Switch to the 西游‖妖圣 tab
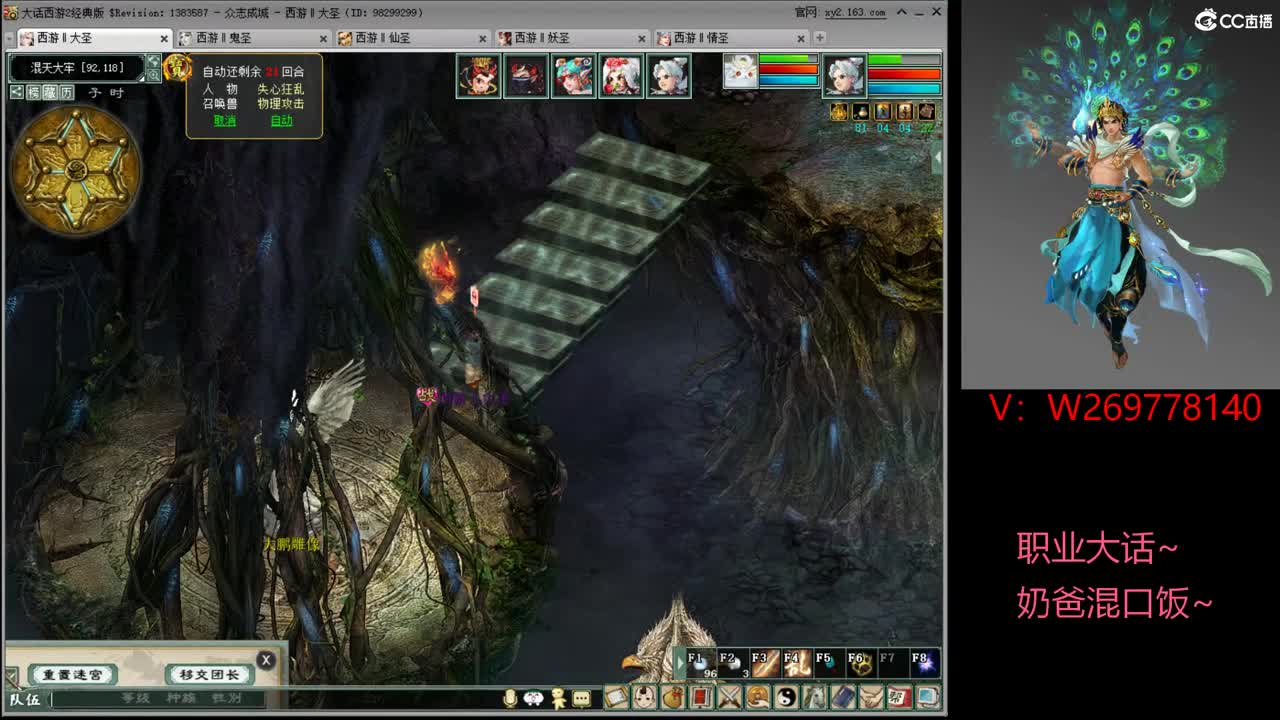The width and height of the screenshot is (1280, 720). 573,38
